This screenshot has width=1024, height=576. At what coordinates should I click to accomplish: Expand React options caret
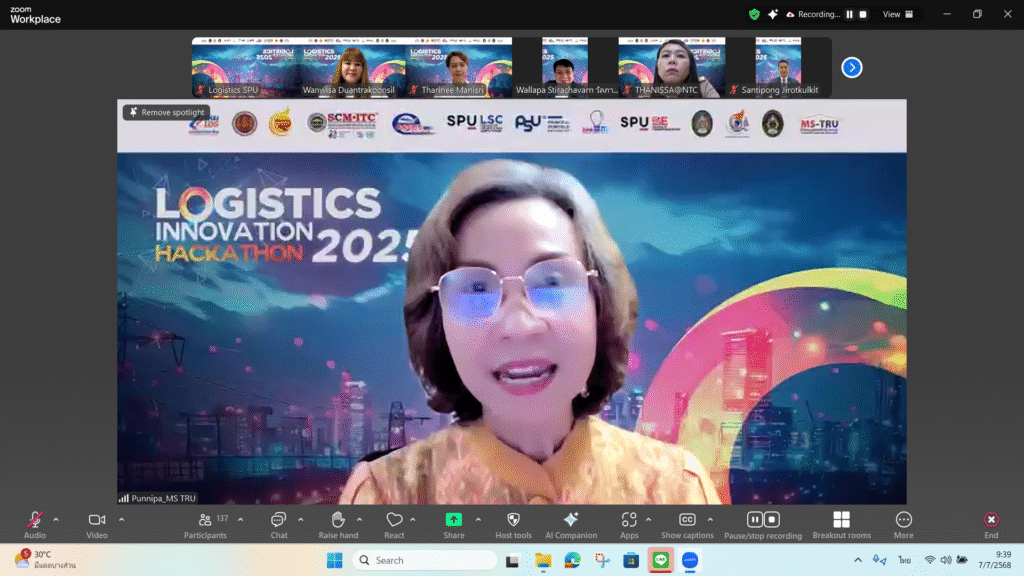[x=413, y=520]
